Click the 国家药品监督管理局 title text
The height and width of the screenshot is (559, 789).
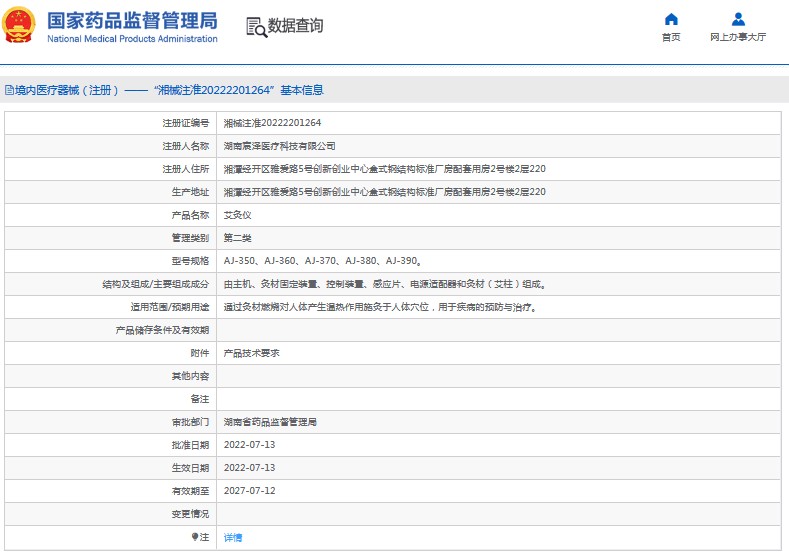click(x=132, y=21)
